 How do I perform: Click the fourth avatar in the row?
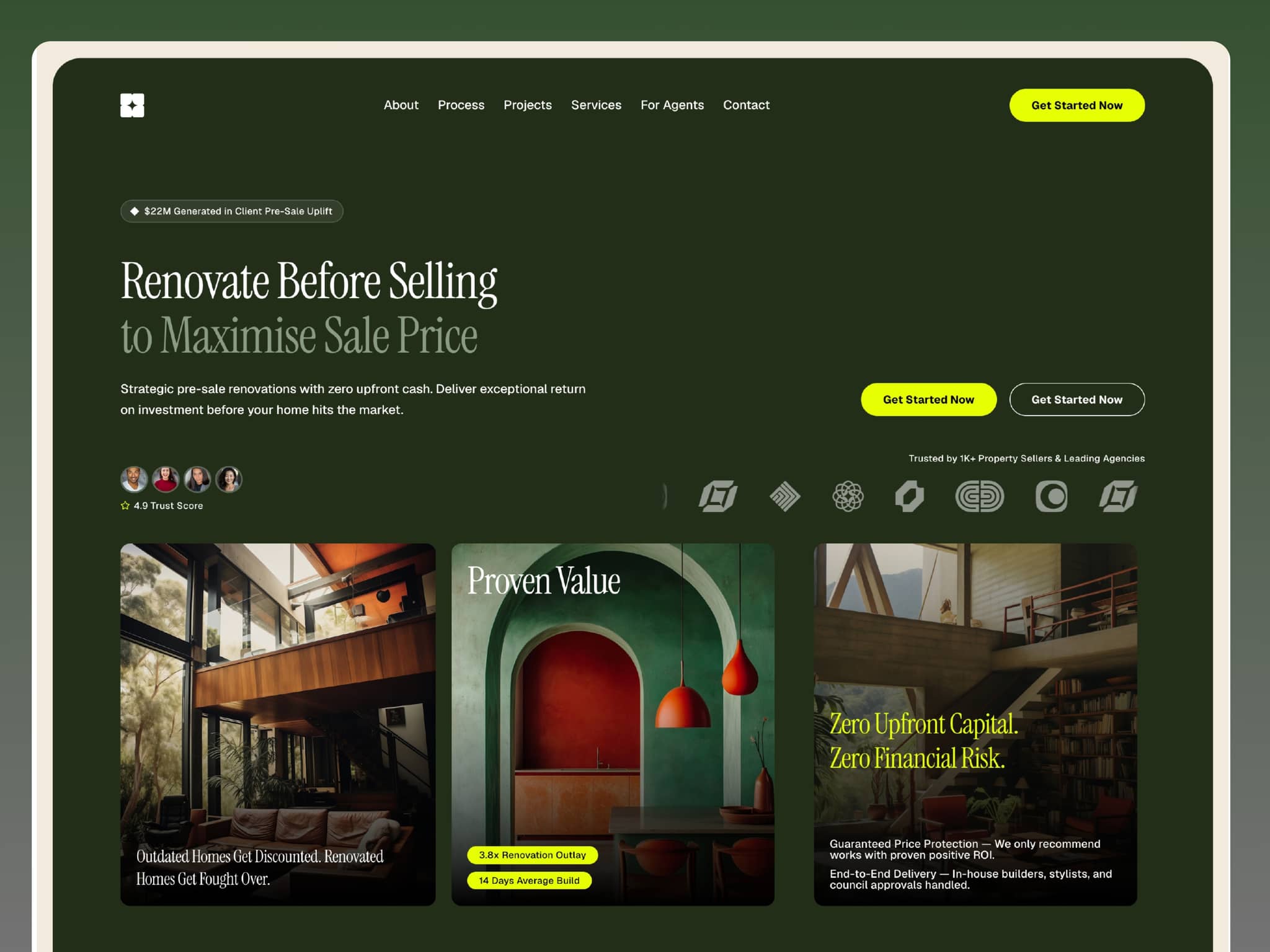[x=229, y=479]
